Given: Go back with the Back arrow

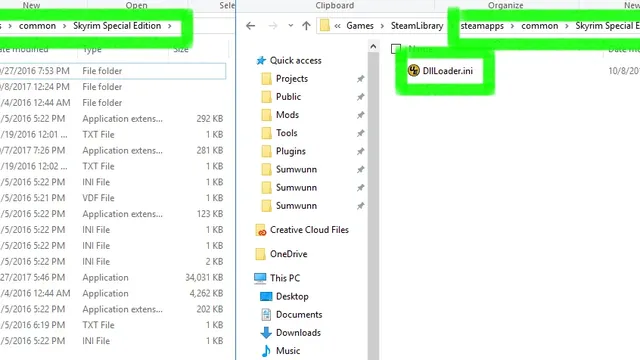Looking at the screenshot, I should (251, 26).
